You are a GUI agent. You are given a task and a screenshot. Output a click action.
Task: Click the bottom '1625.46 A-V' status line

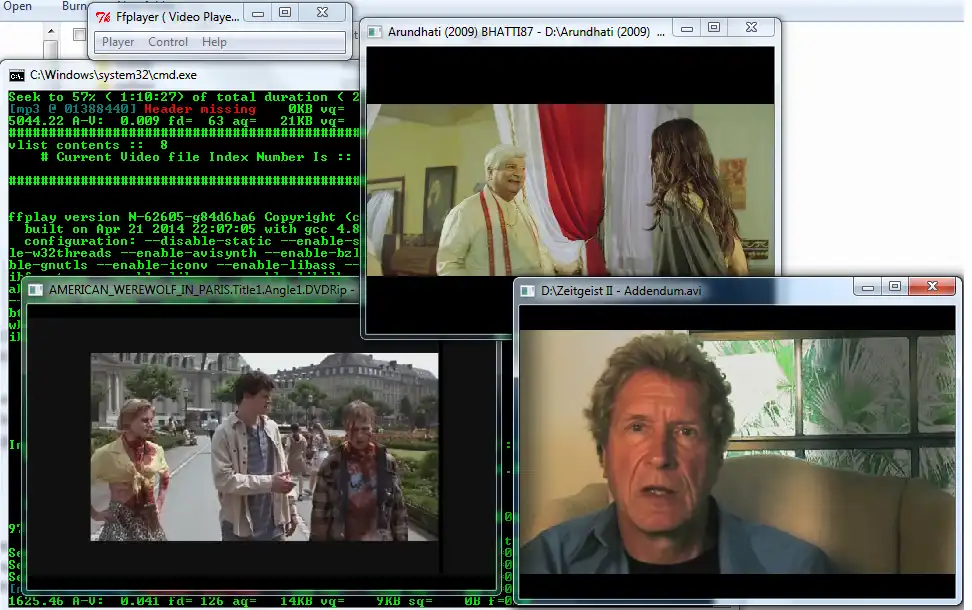coord(260,601)
